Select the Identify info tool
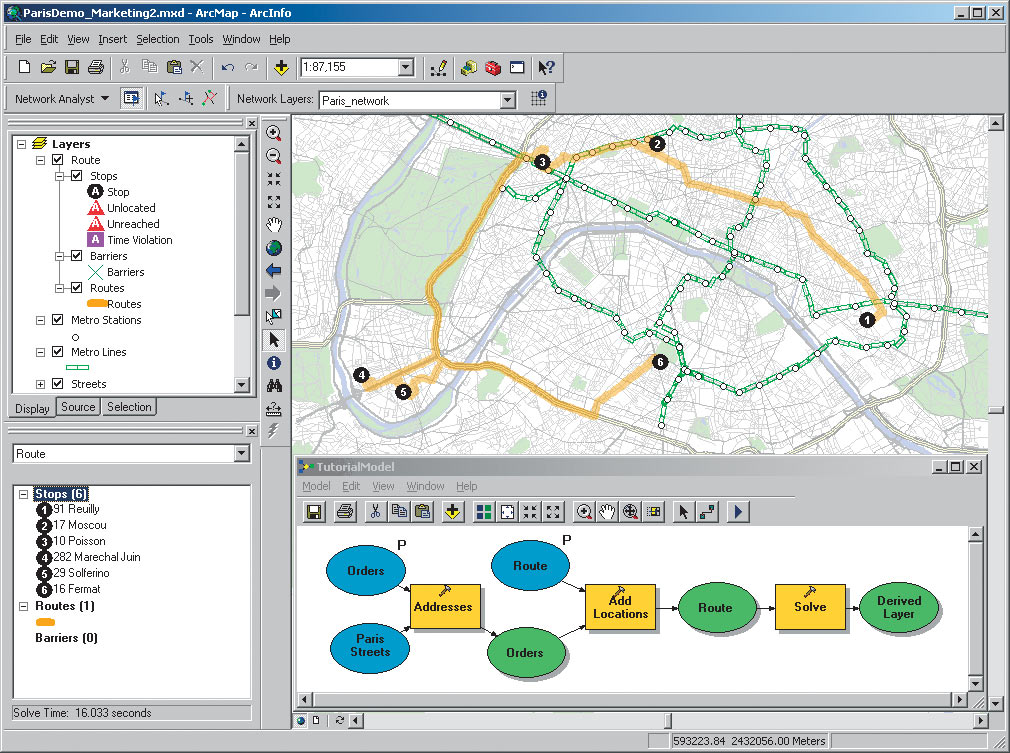 (274, 363)
